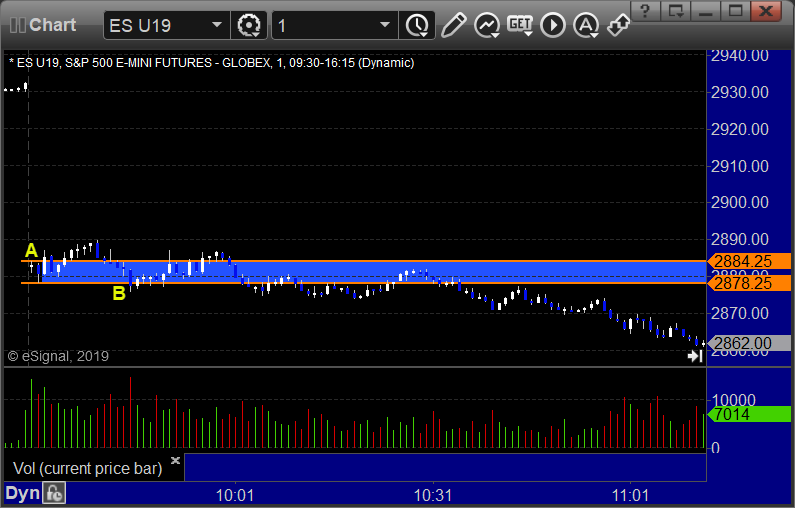This screenshot has width=795, height=508.
Task: Click the 2884.25 orange price label
Action: tap(748, 261)
